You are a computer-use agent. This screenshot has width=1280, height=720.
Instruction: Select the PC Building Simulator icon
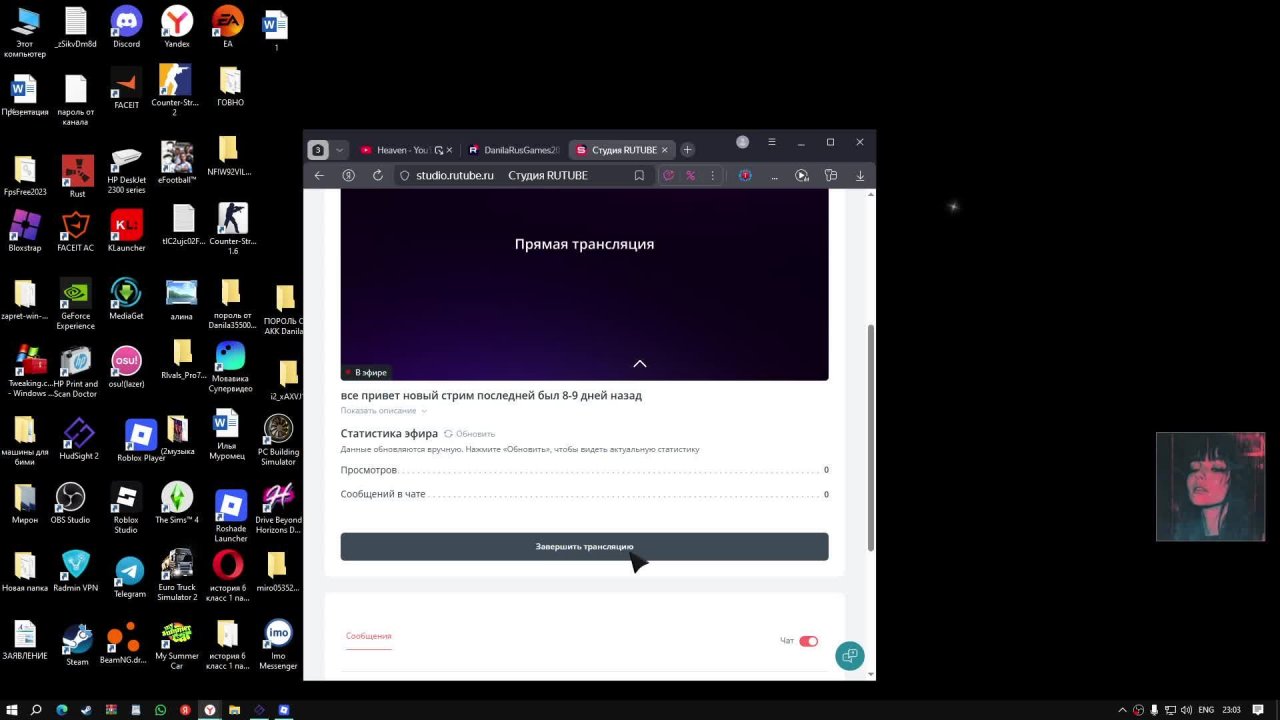(278, 441)
